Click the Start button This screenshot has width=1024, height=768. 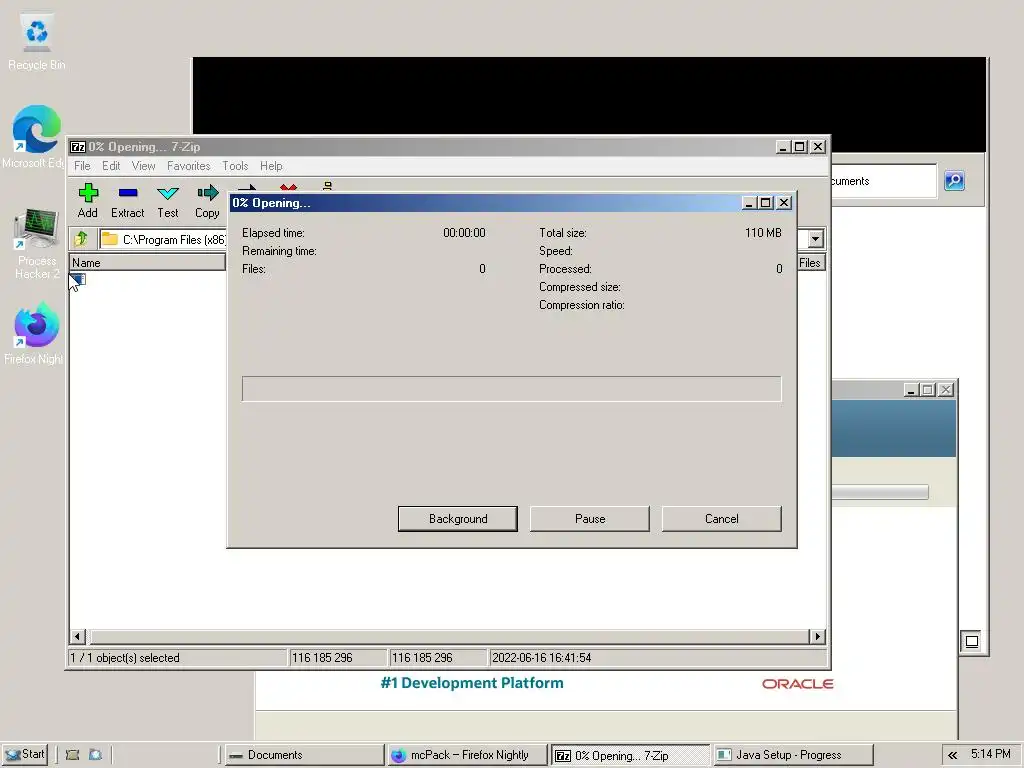click(x=25, y=754)
